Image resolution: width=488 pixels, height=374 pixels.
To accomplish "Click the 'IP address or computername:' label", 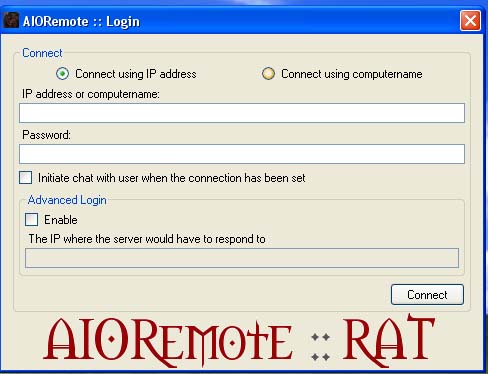I will tap(91, 94).
